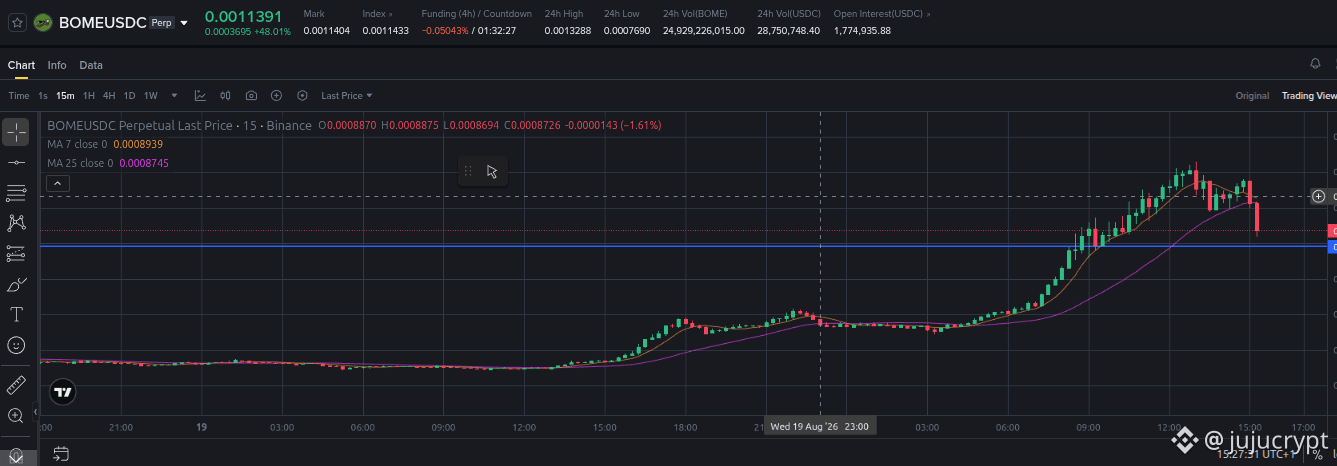Select the pattern drawing tool
This screenshot has width=1337, height=466.
point(16,223)
